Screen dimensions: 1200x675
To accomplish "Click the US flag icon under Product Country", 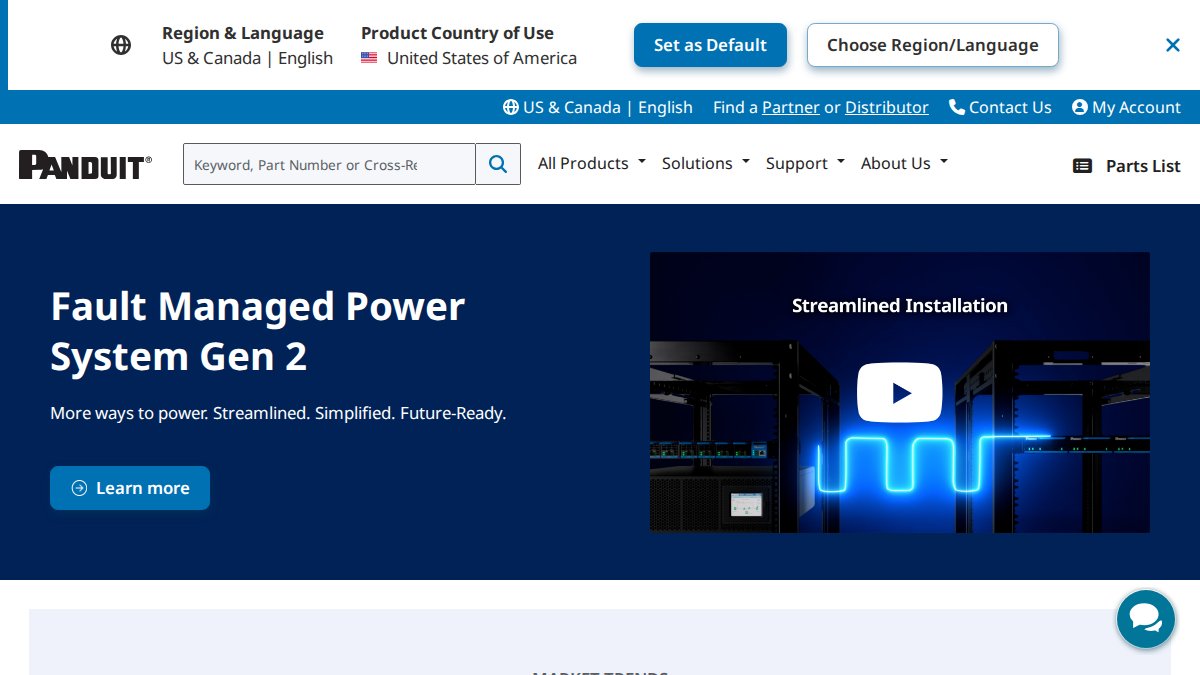I will click(x=369, y=58).
